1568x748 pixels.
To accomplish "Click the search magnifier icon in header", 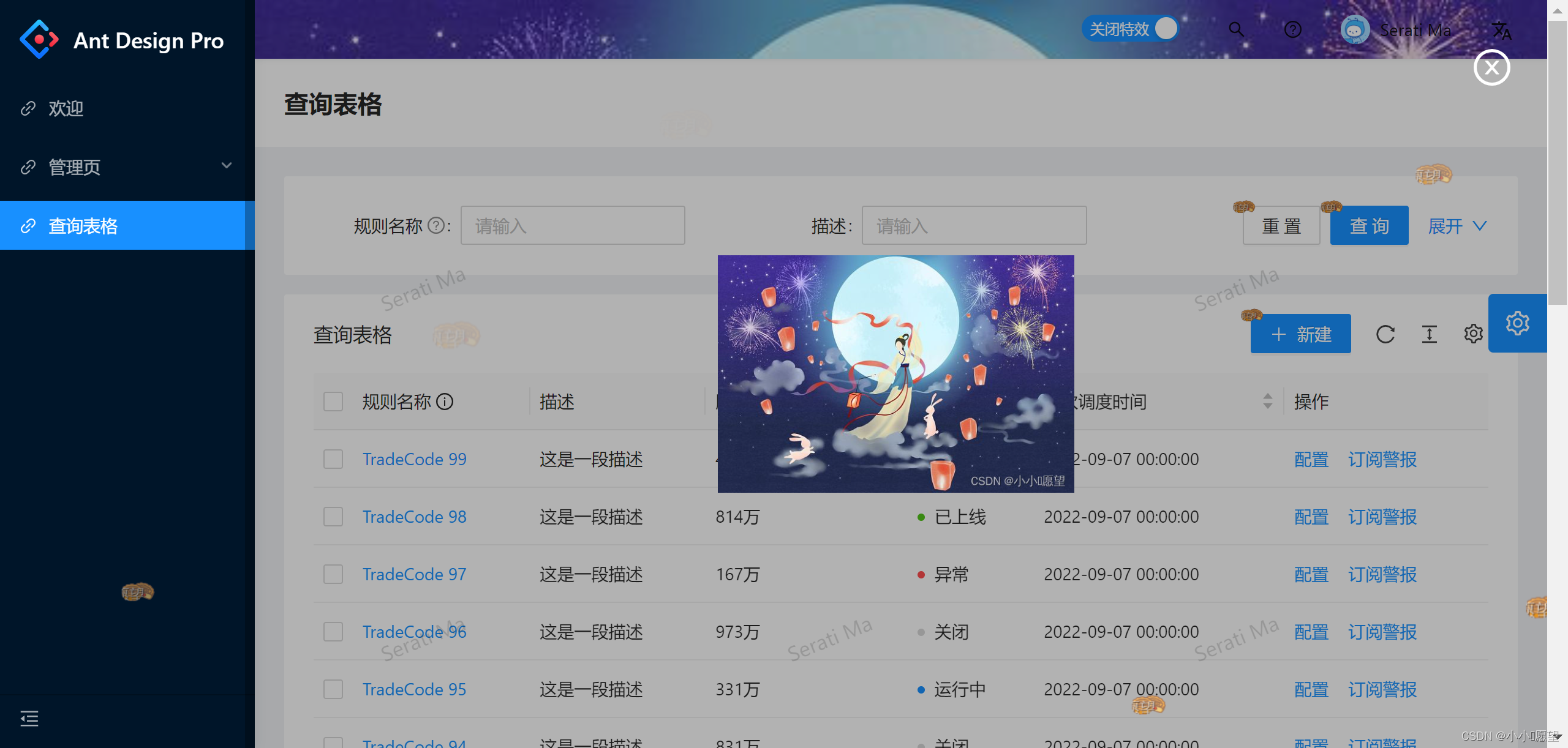I will (x=1236, y=29).
